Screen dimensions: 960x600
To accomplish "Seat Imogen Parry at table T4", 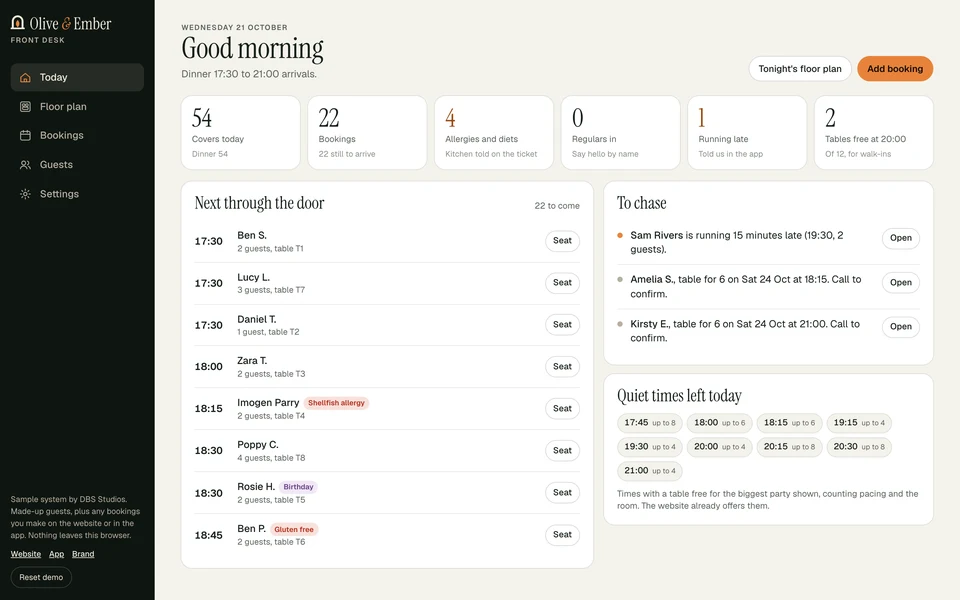I will (562, 408).
